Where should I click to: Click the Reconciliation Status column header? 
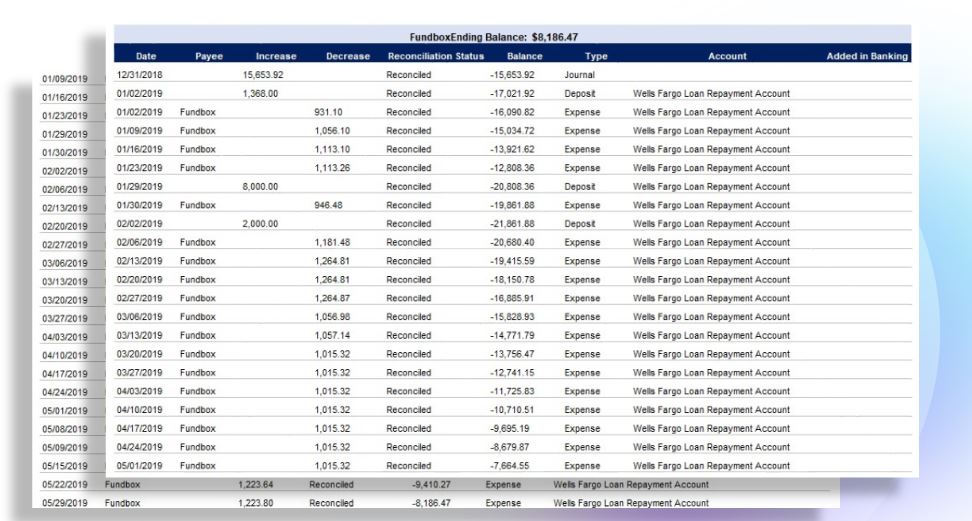[x=436, y=56]
